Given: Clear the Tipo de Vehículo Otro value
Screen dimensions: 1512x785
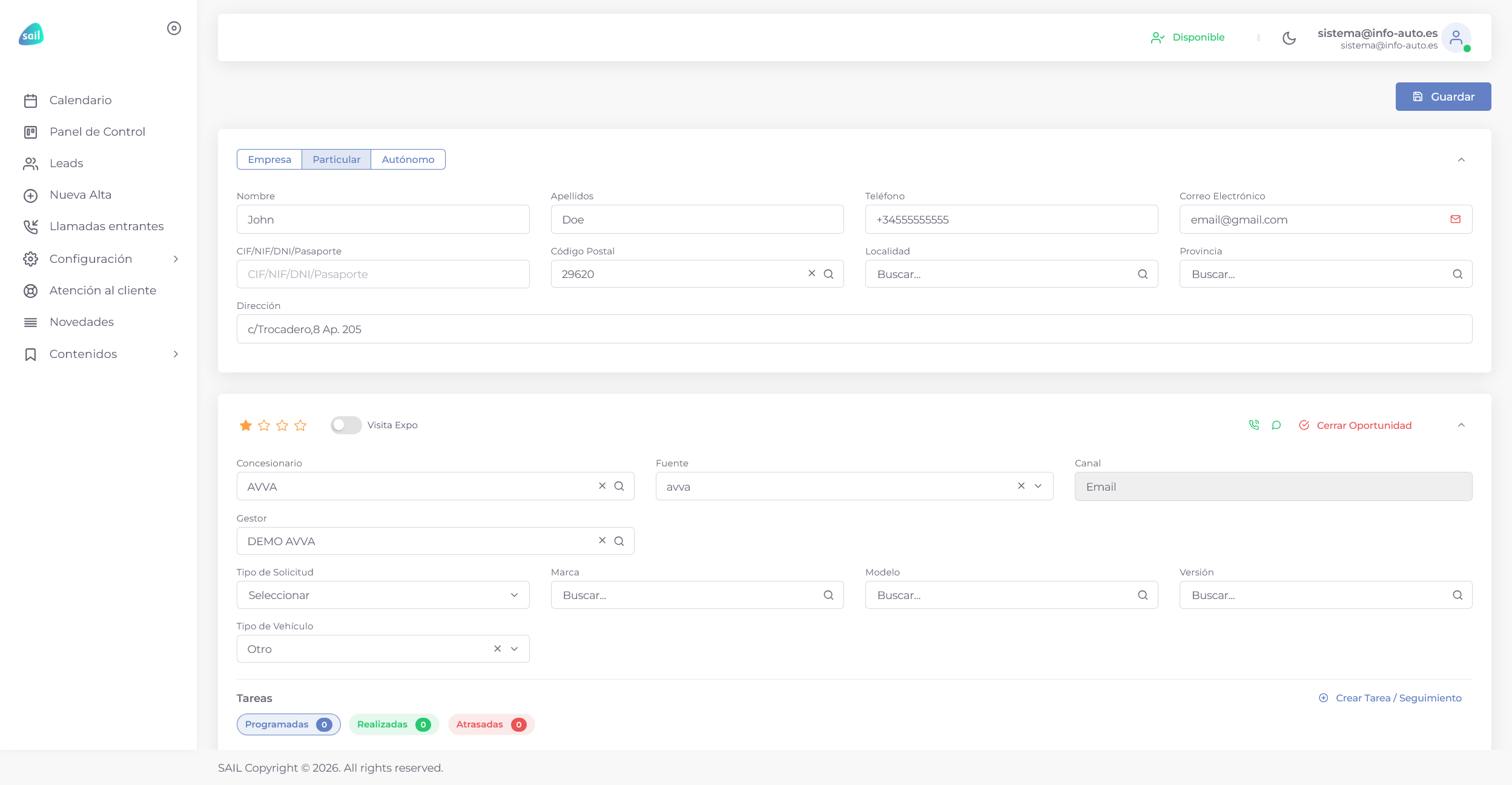Looking at the screenshot, I should coord(497,649).
